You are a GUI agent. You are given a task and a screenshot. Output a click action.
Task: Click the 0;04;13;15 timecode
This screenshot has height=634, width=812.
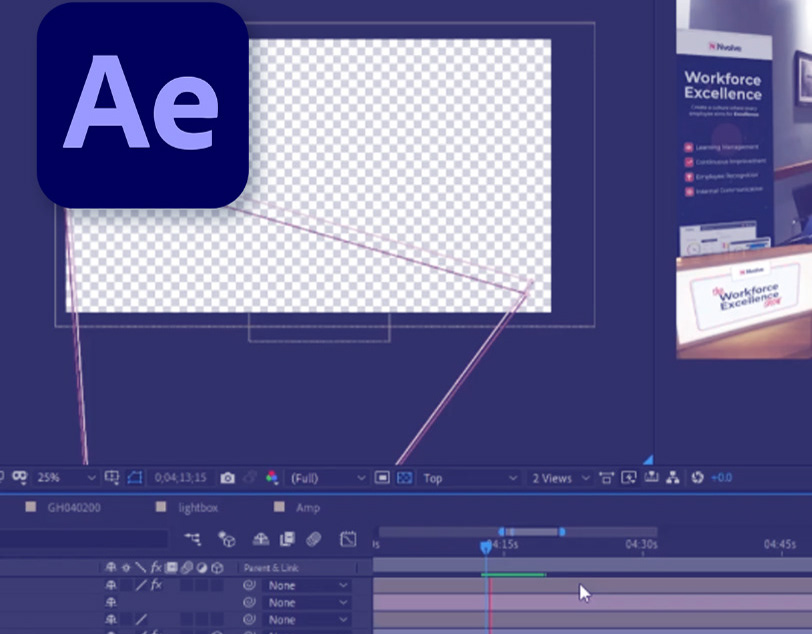[x=180, y=478]
